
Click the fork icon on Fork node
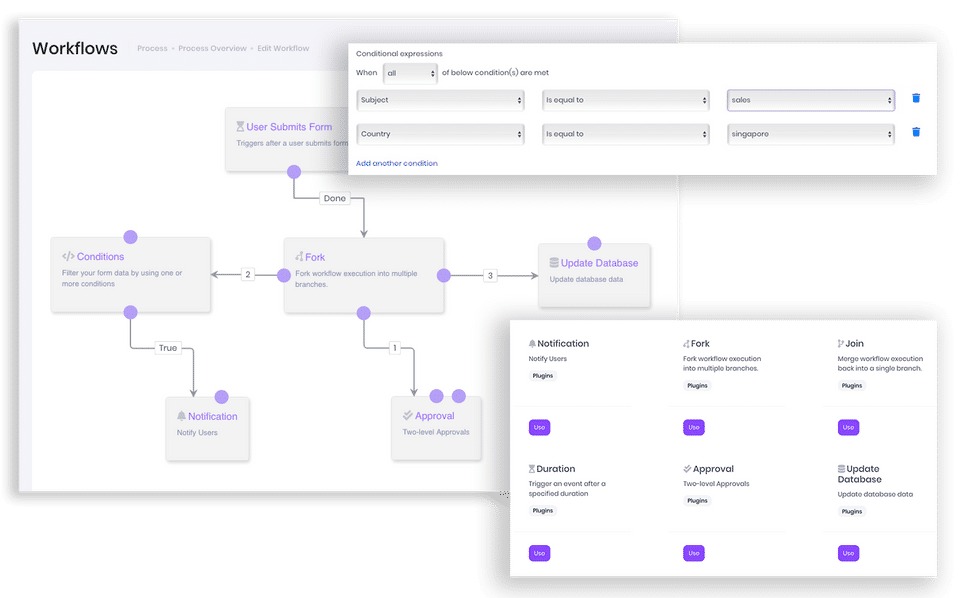click(x=299, y=256)
